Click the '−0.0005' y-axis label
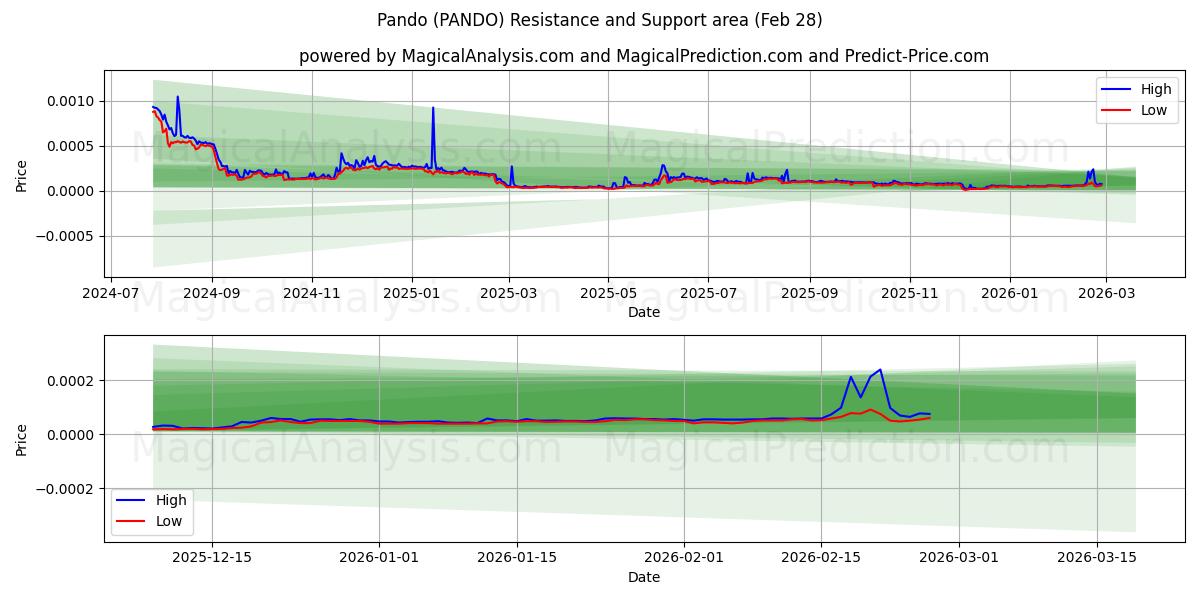1200x600 pixels. [x=66, y=237]
